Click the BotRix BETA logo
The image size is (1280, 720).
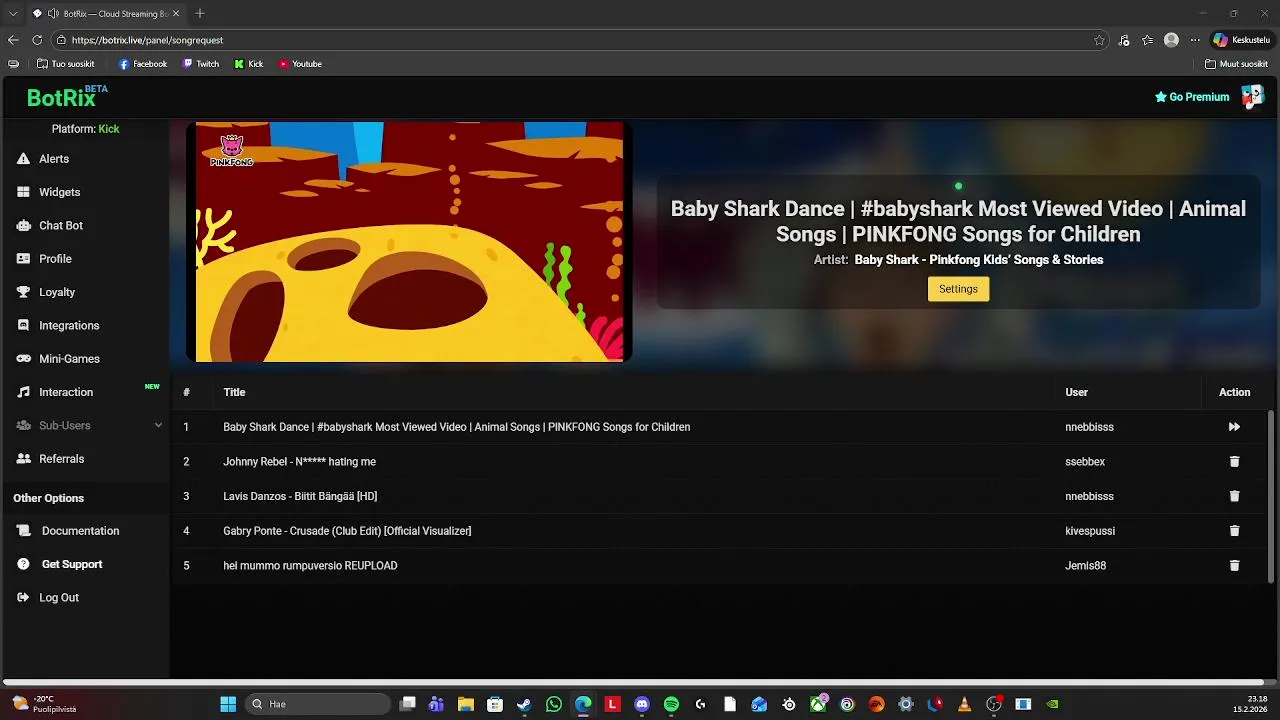pos(66,97)
